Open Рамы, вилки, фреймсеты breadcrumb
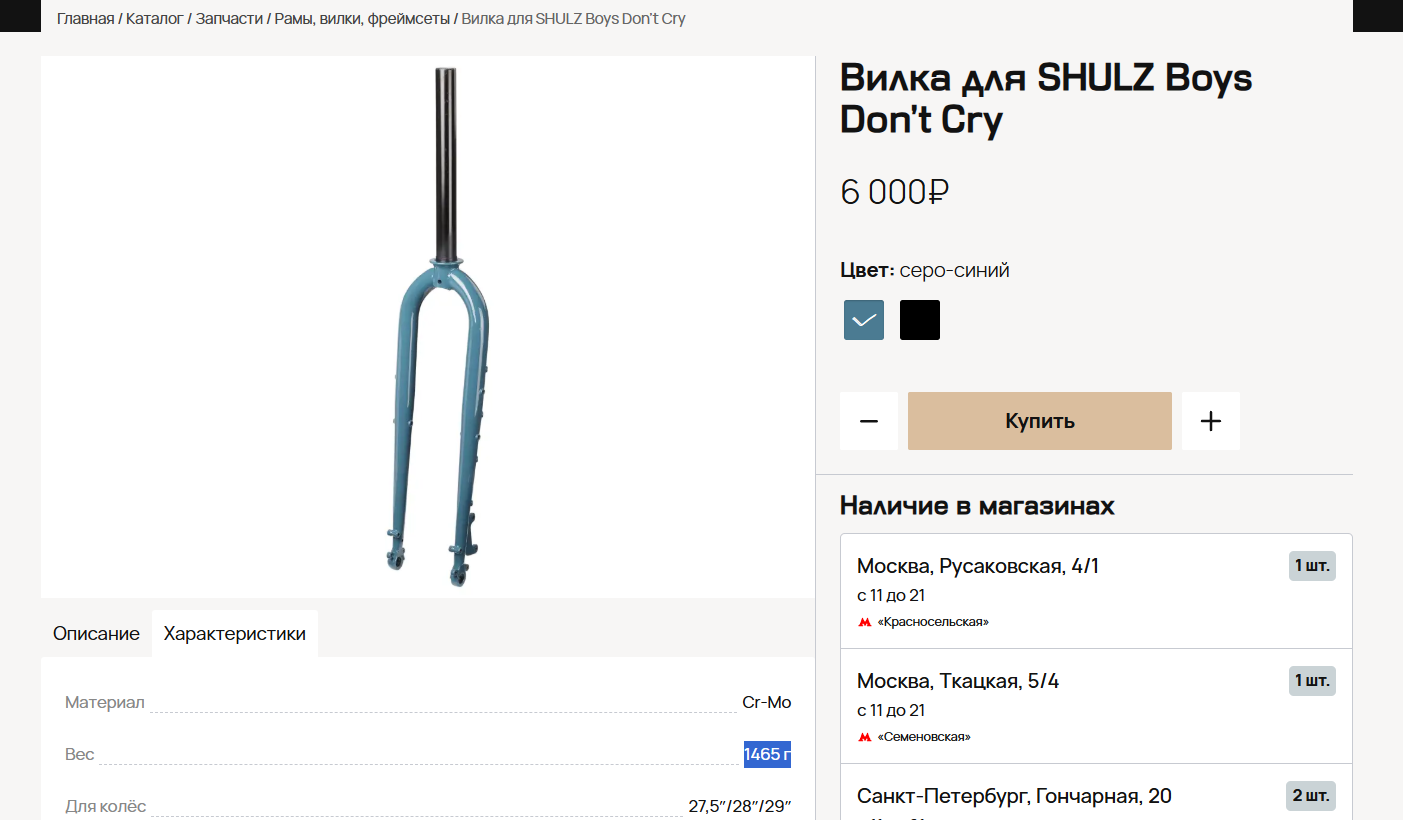 click(362, 18)
